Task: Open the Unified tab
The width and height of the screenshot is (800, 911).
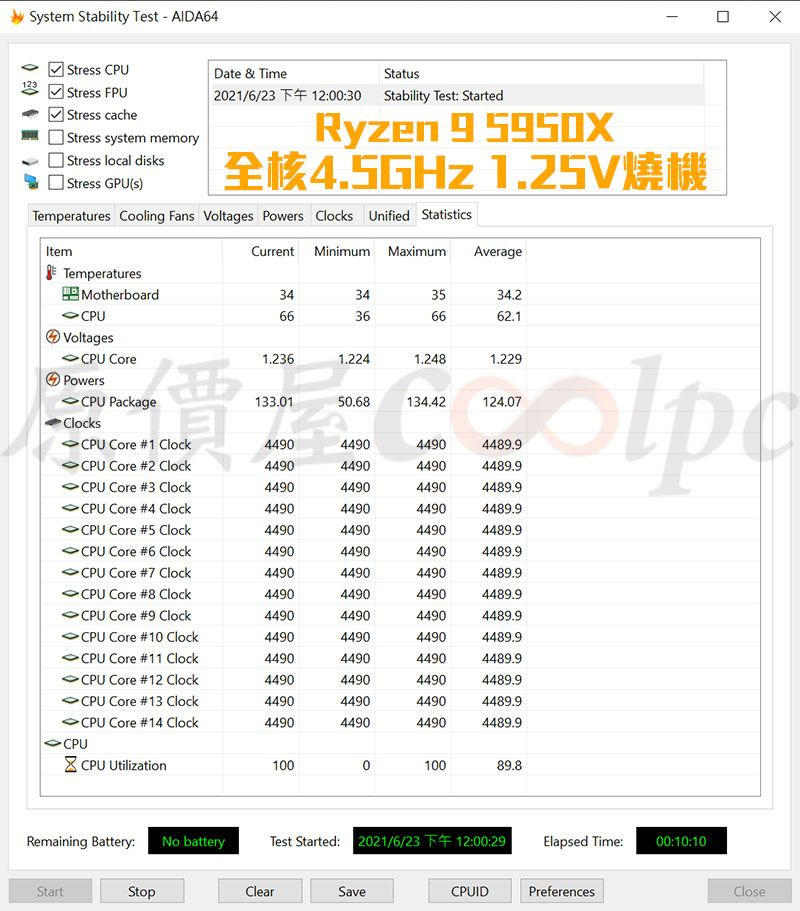Action: [389, 216]
